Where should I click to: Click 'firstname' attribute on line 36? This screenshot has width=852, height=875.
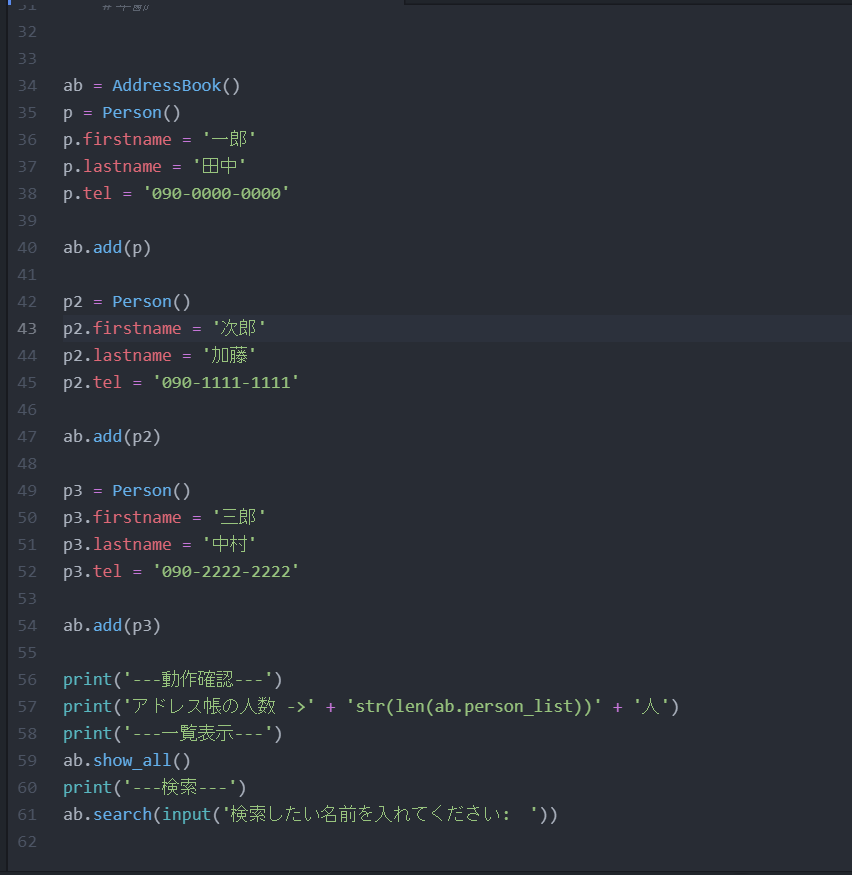point(127,139)
